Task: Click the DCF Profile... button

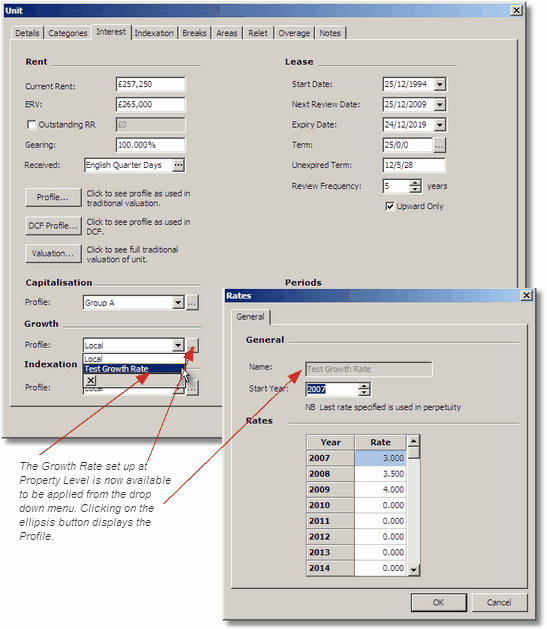Action: (x=53, y=226)
